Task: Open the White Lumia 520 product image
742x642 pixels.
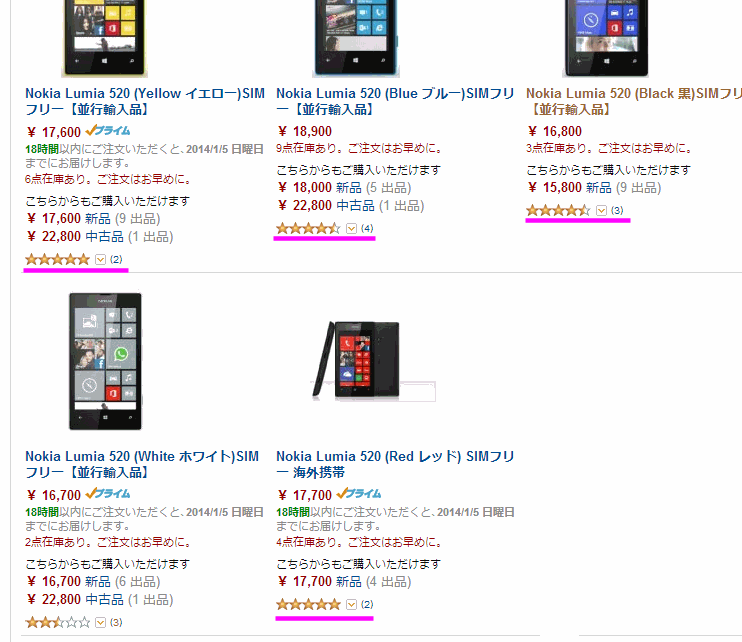Action: (105, 361)
